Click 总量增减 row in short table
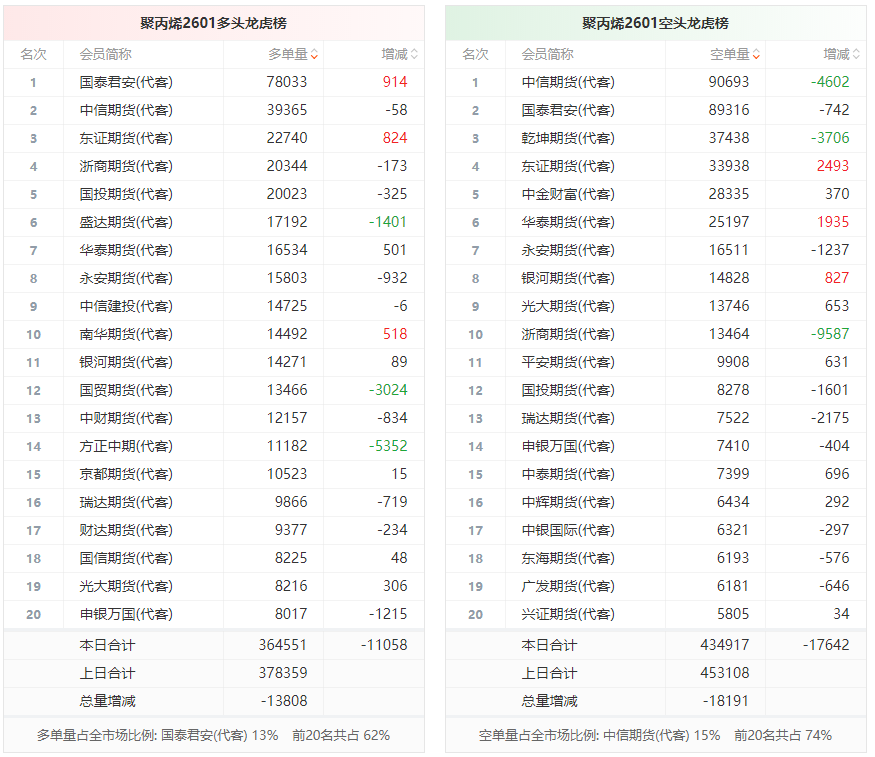This screenshot has height=757, width=875. tap(656, 701)
